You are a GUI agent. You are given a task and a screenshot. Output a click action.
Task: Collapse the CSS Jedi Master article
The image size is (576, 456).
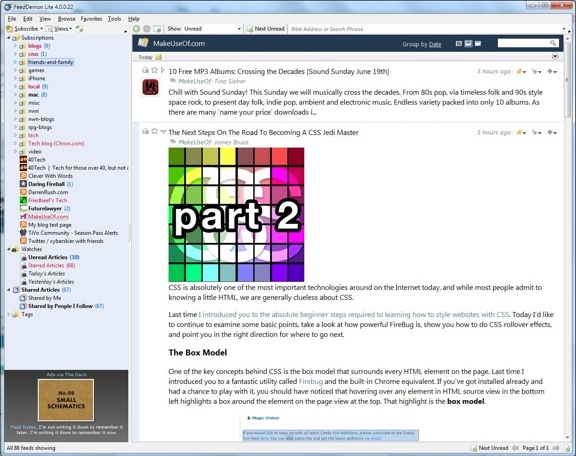click(163, 132)
